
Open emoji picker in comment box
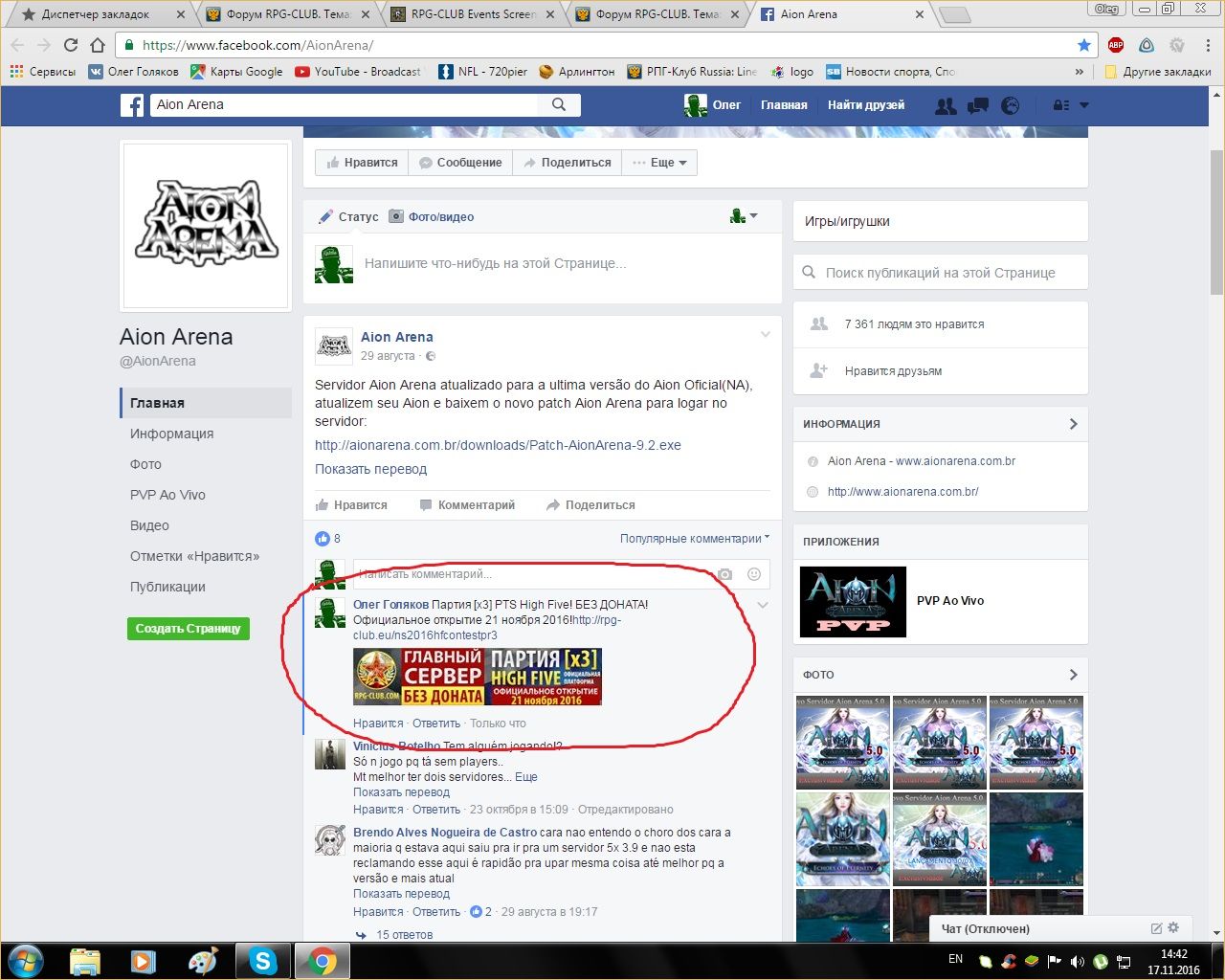pyautogui.click(x=754, y=574)
